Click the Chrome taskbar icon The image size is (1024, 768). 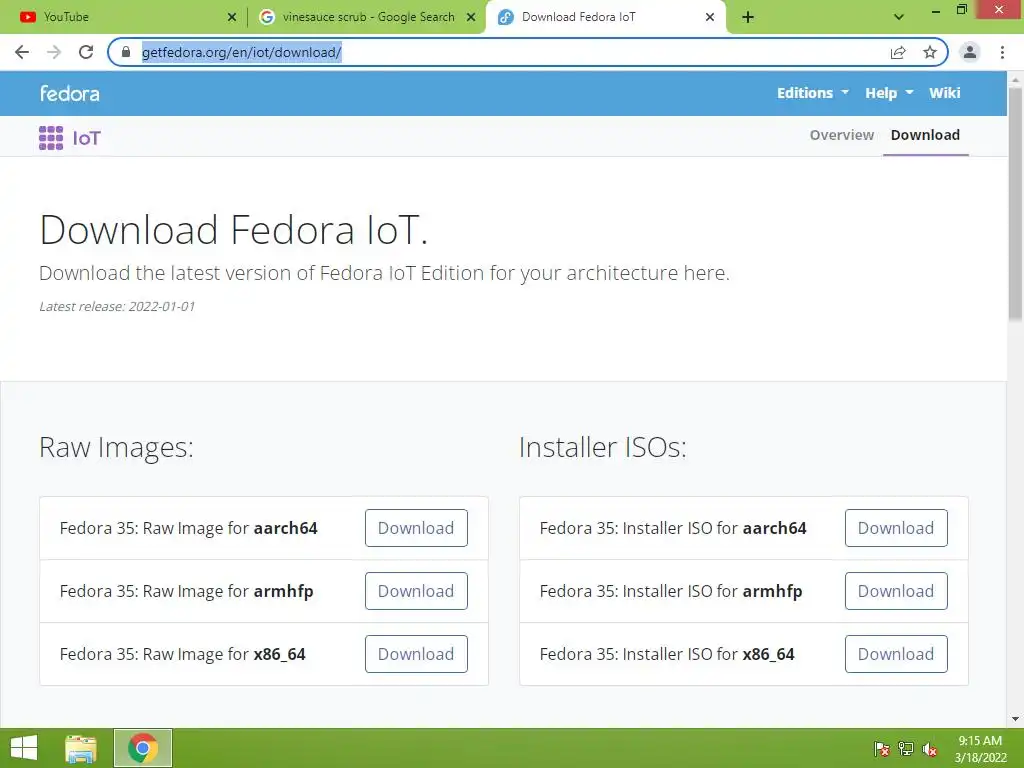(143, 748)
